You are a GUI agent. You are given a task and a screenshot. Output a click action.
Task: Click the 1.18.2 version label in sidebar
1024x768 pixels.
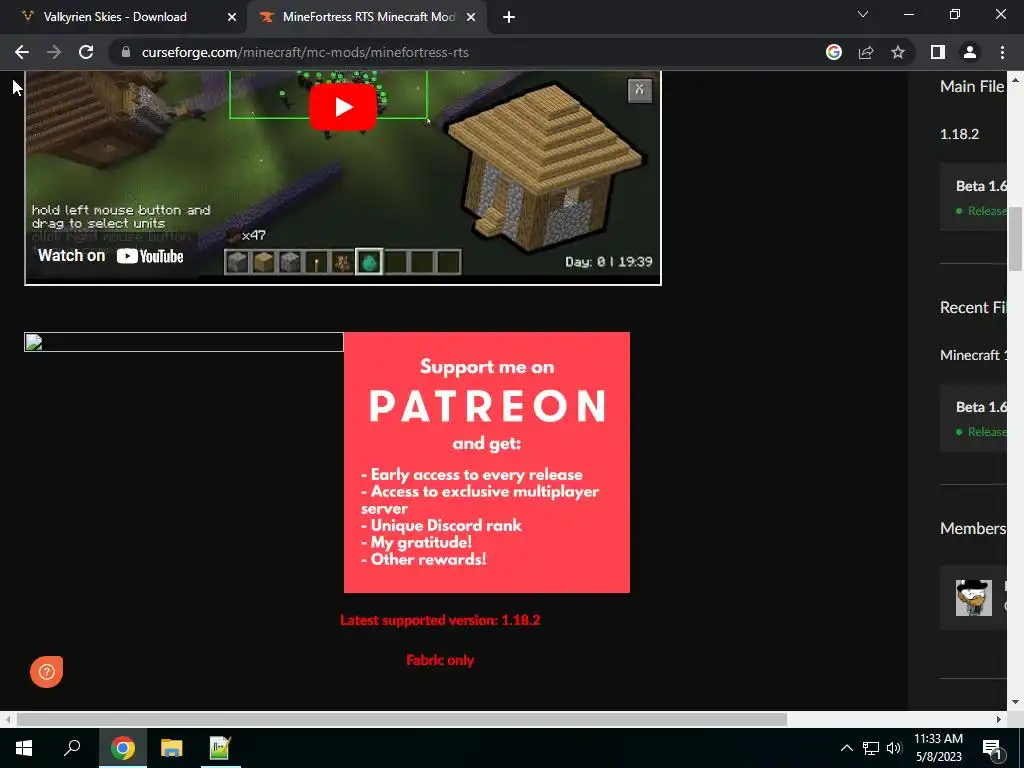point(959,134)
